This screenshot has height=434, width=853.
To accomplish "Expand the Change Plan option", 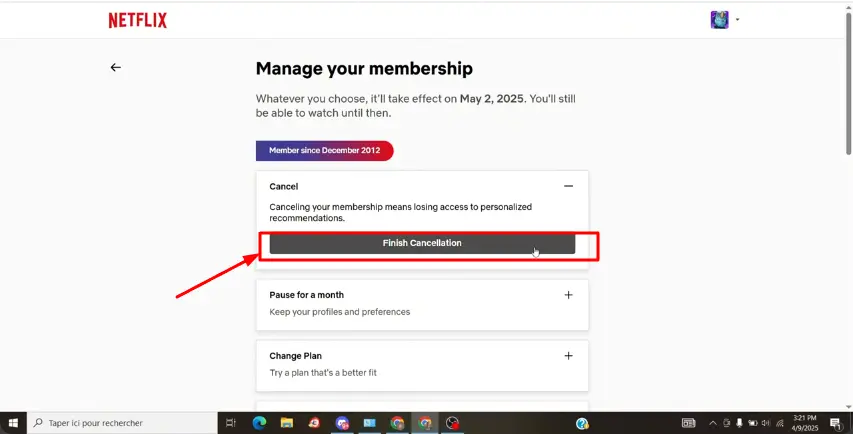I will click(x=568, y=356).
